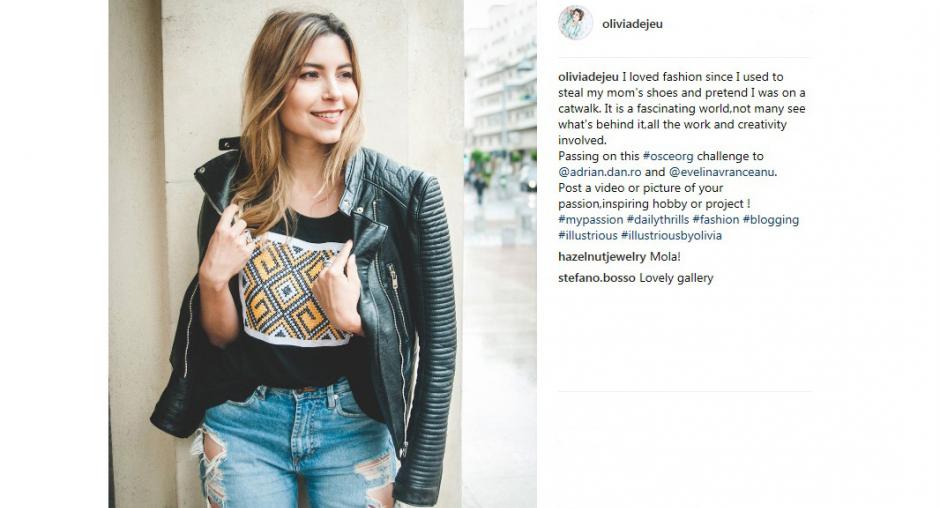Screen dimensions: 940x508
Task: Open the #mypassion hashtag
Action: tap(590, 220)
